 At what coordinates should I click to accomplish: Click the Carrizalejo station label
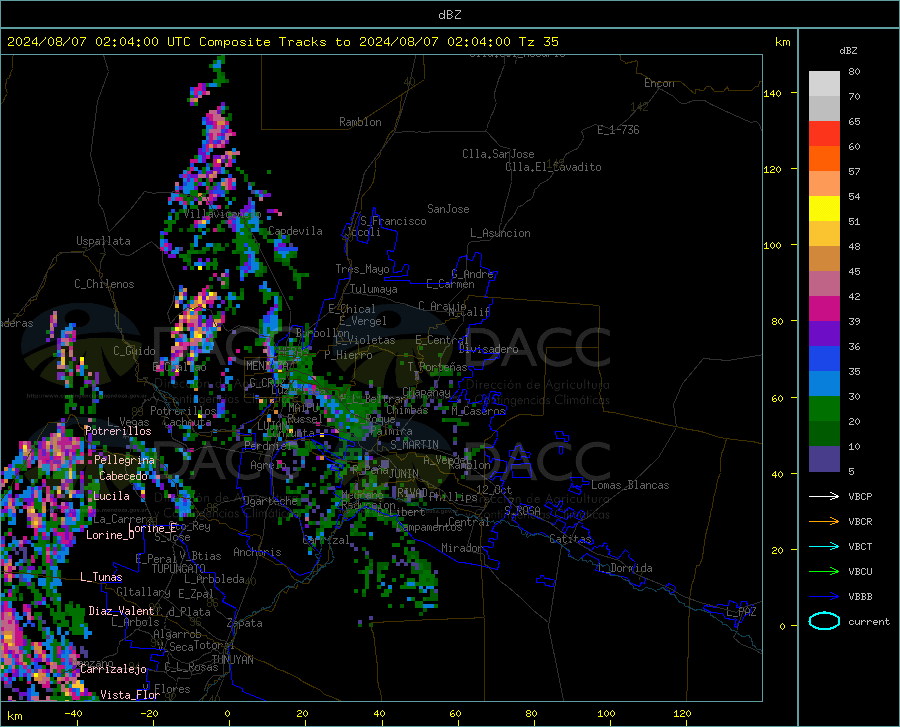coord(113,669)
